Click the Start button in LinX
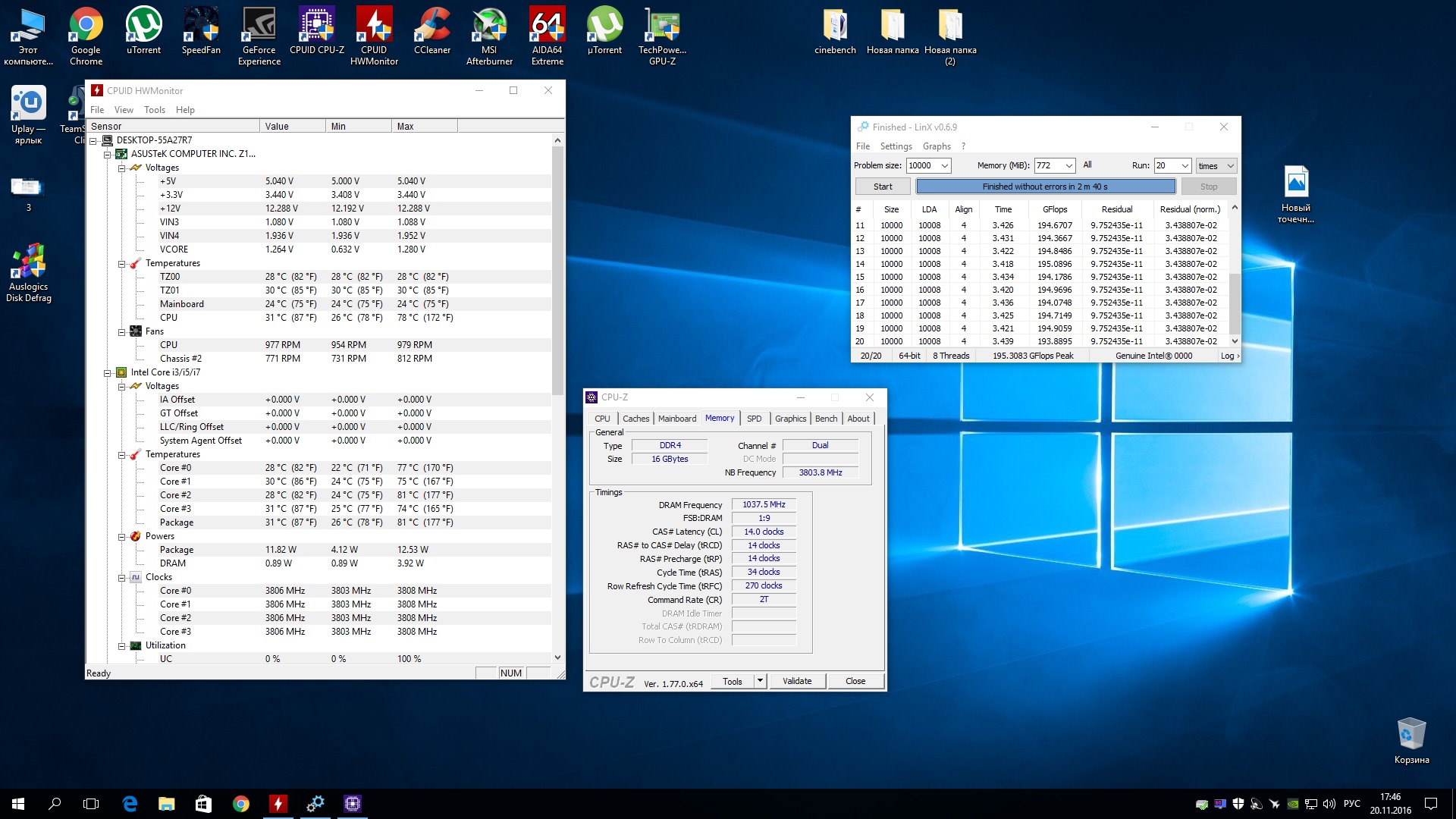The image size is (1456, 819). (x=883, y=187)
